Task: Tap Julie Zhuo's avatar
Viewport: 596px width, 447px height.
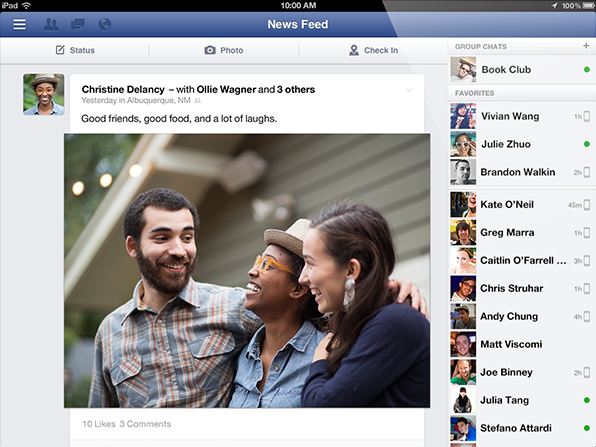Action: [463, 144]
